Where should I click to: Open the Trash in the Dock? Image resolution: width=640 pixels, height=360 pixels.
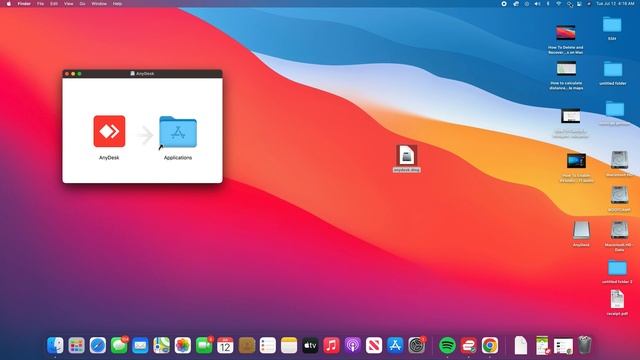pyautogui.click(x=585, y=346)
